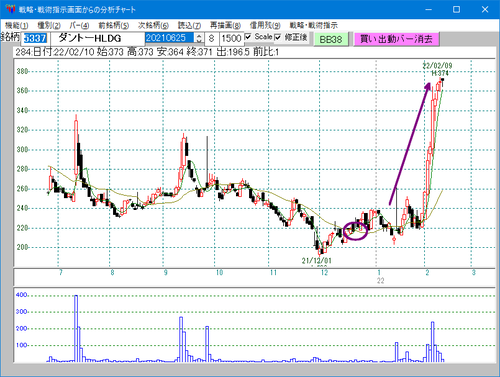Click the date field 20210625
This screenshot has height=377, width=500.
coord(170,38)
